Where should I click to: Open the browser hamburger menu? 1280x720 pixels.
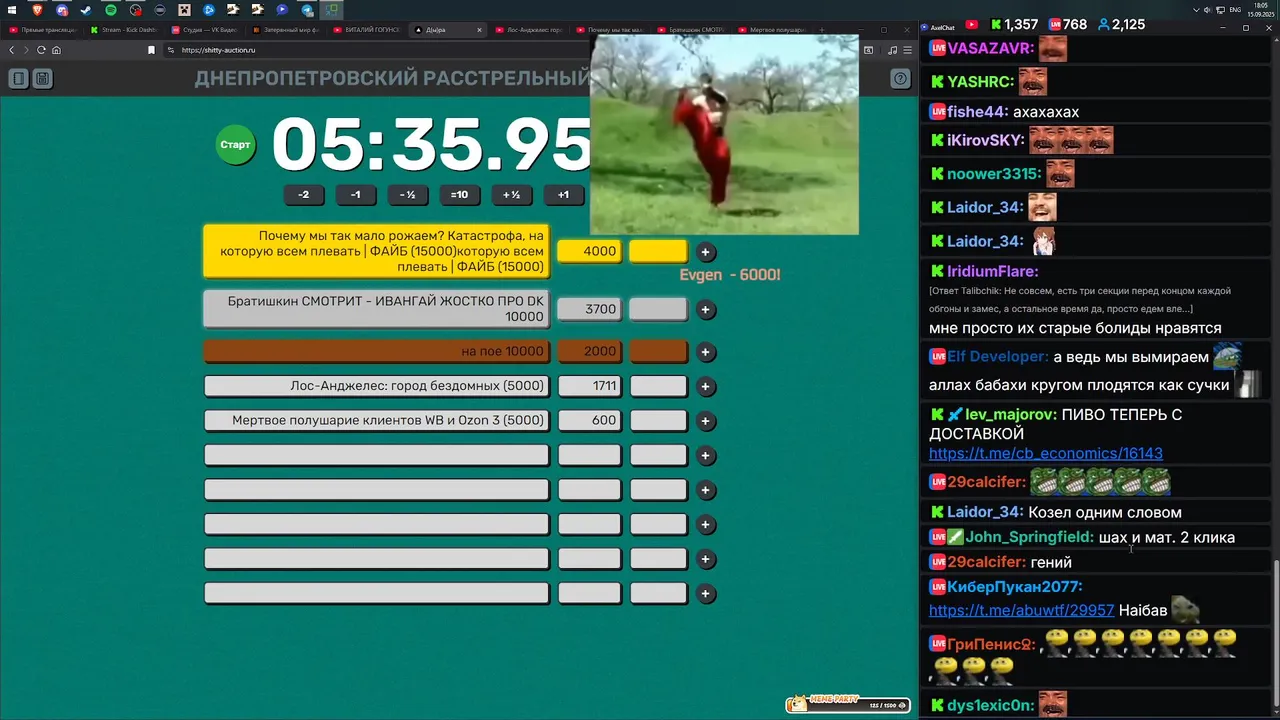(907, 50)
